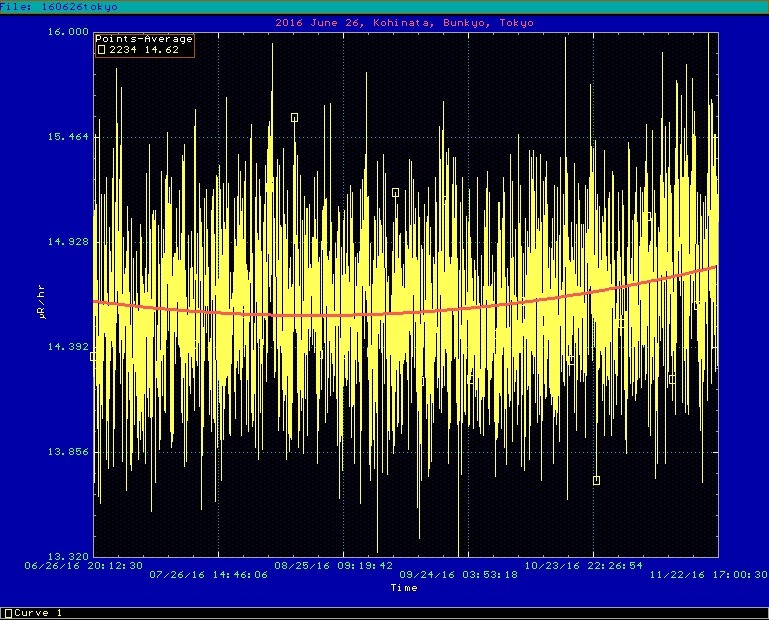769x620 pixels.
Task: Click the chart title mentioning Kohinata, Bunkyo, Tokyo
Action: (x=404, y=22)
